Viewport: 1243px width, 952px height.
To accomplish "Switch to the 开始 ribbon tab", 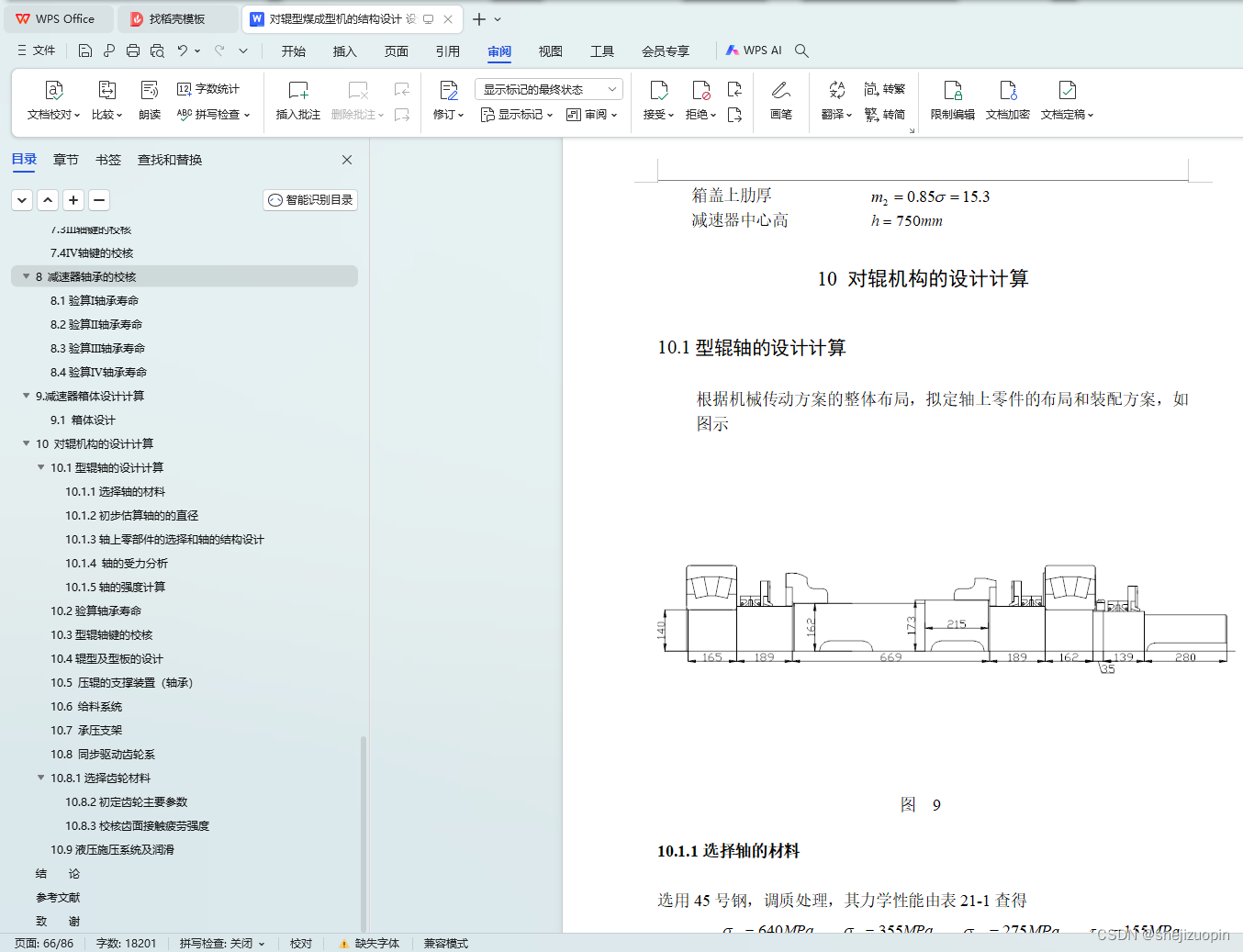I will pyautogui.click(x=294, y=51).
